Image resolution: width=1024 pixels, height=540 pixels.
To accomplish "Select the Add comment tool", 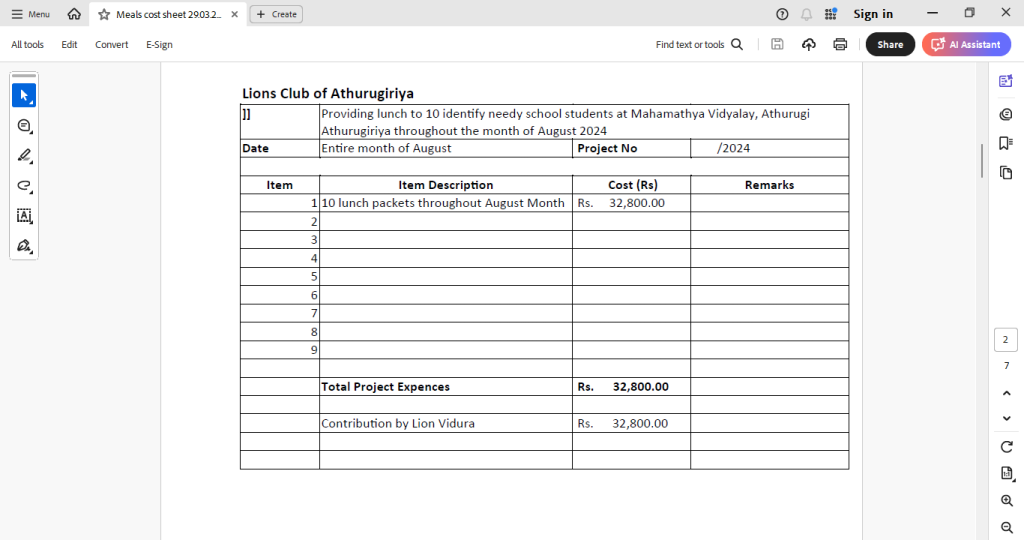I will pyautogui.click(x=24, y=125).
